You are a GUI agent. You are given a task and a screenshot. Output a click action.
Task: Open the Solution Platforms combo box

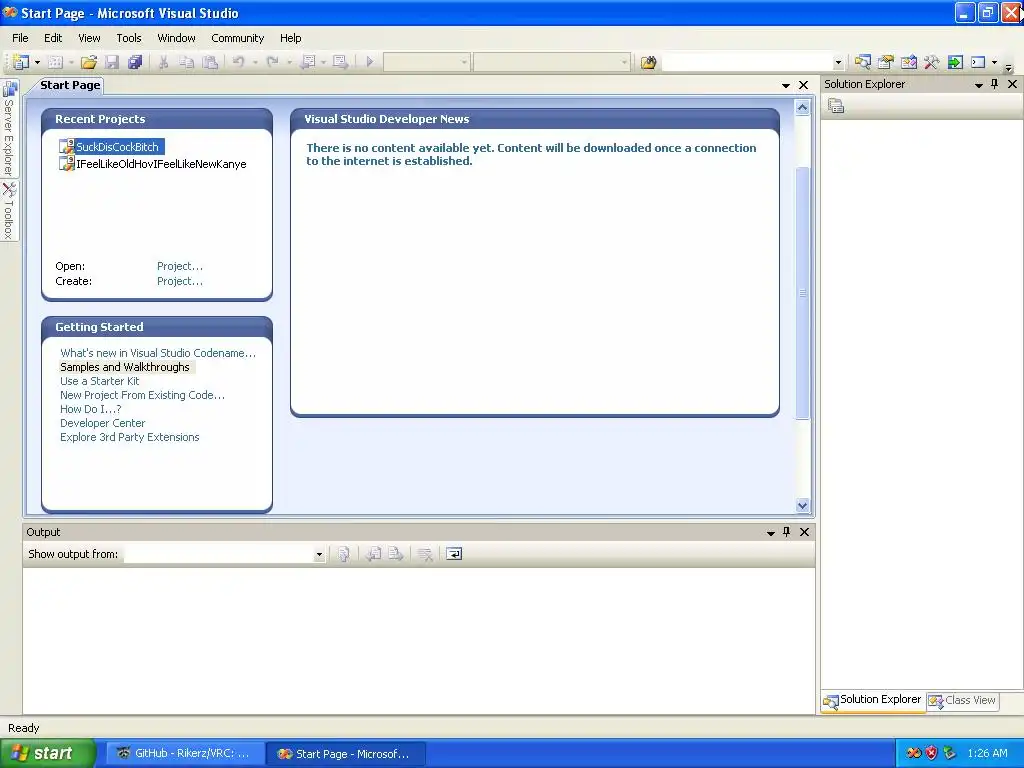552,62
